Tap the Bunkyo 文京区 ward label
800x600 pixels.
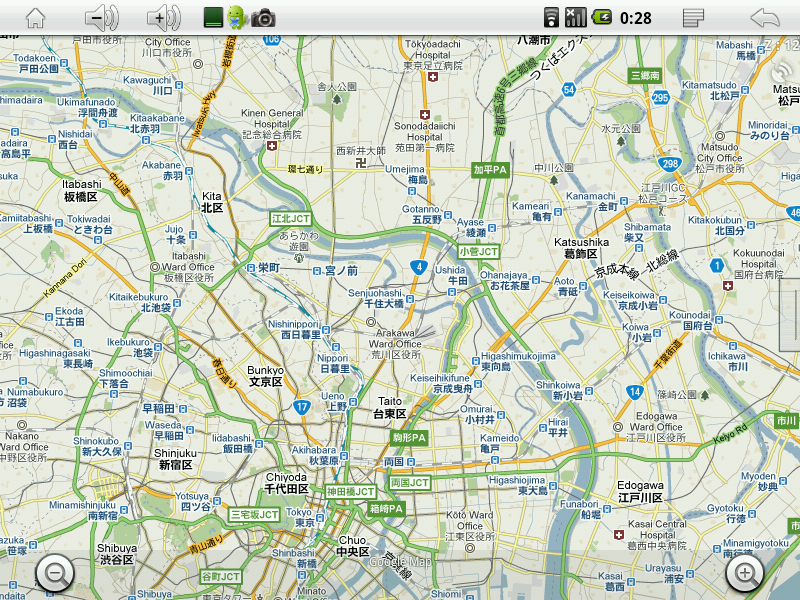(265, 376)
